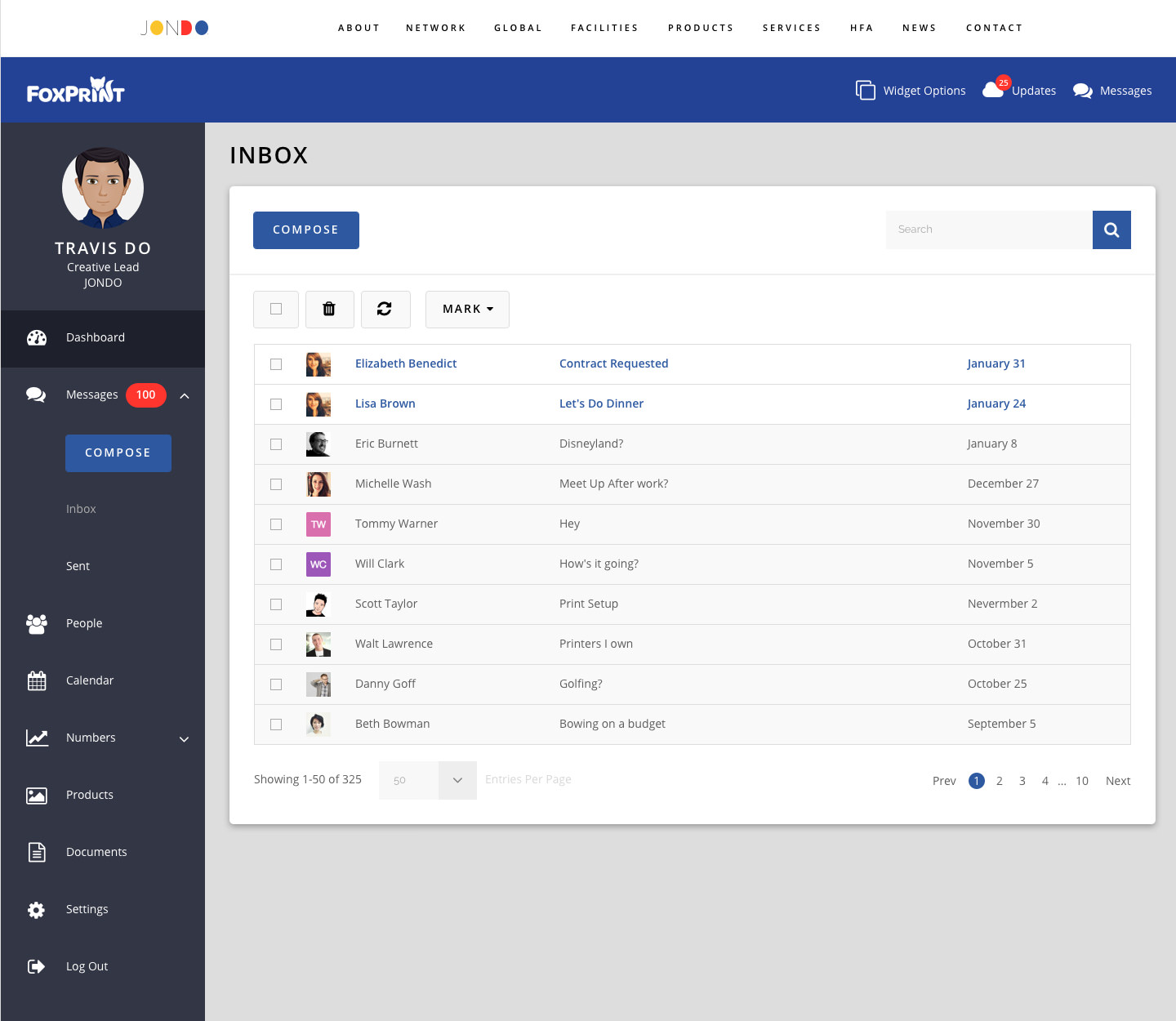The width and height of the screenshot is (1176, 1021).
Task: Click the Calendar icon in sidebar
Action: tap(37, 680)
